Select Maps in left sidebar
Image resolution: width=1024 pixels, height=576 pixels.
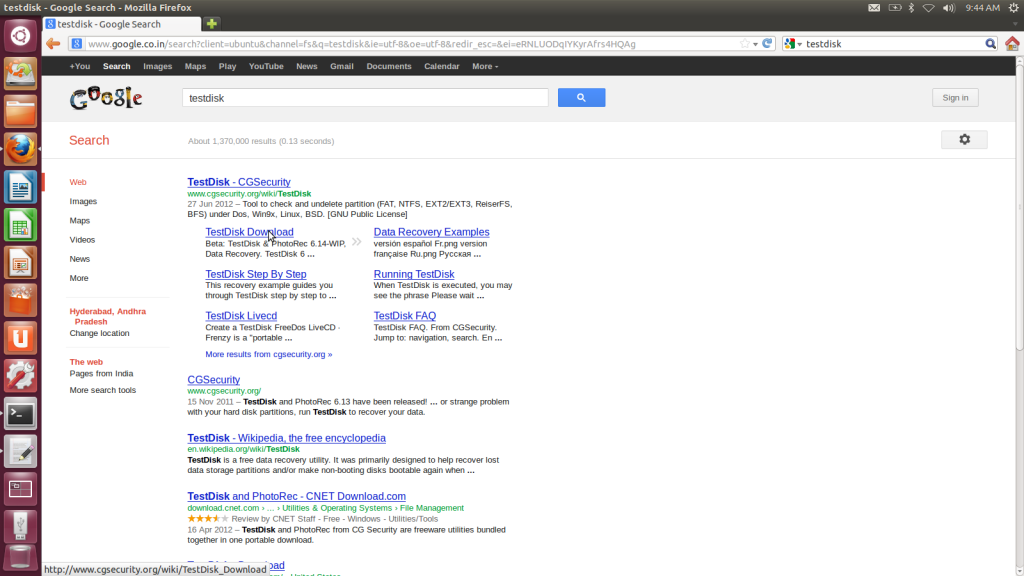click(x=80, y=221)
